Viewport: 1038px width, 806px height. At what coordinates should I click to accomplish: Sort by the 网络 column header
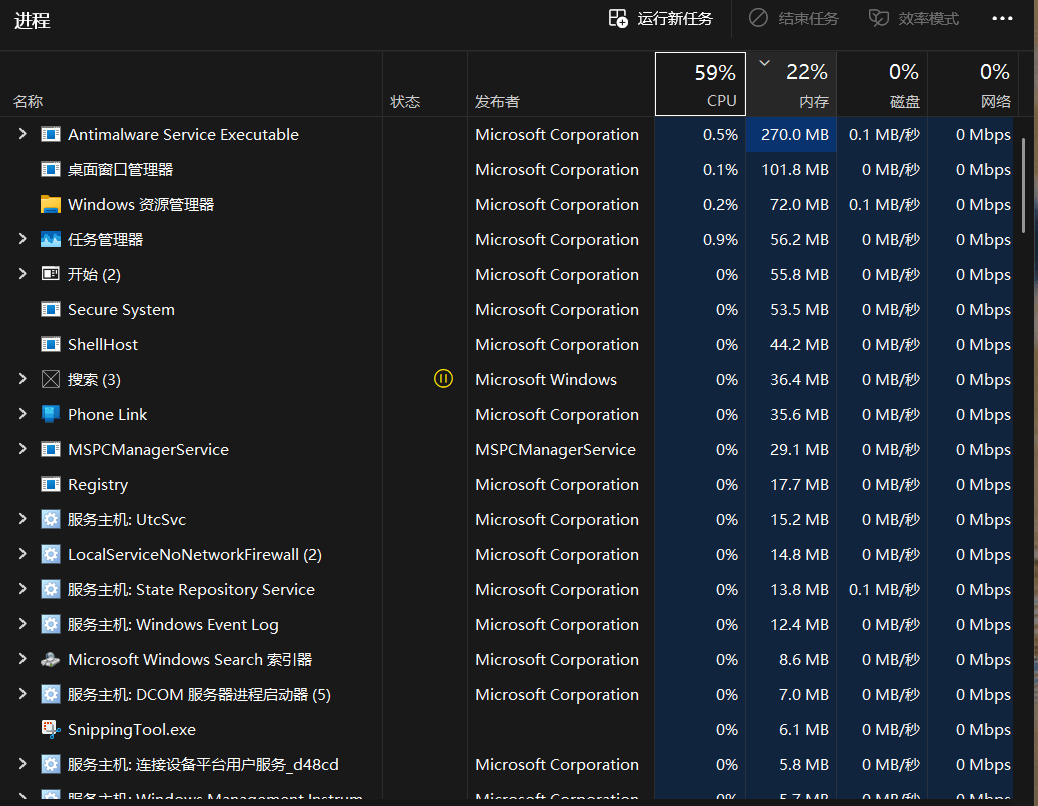[973, 84]
